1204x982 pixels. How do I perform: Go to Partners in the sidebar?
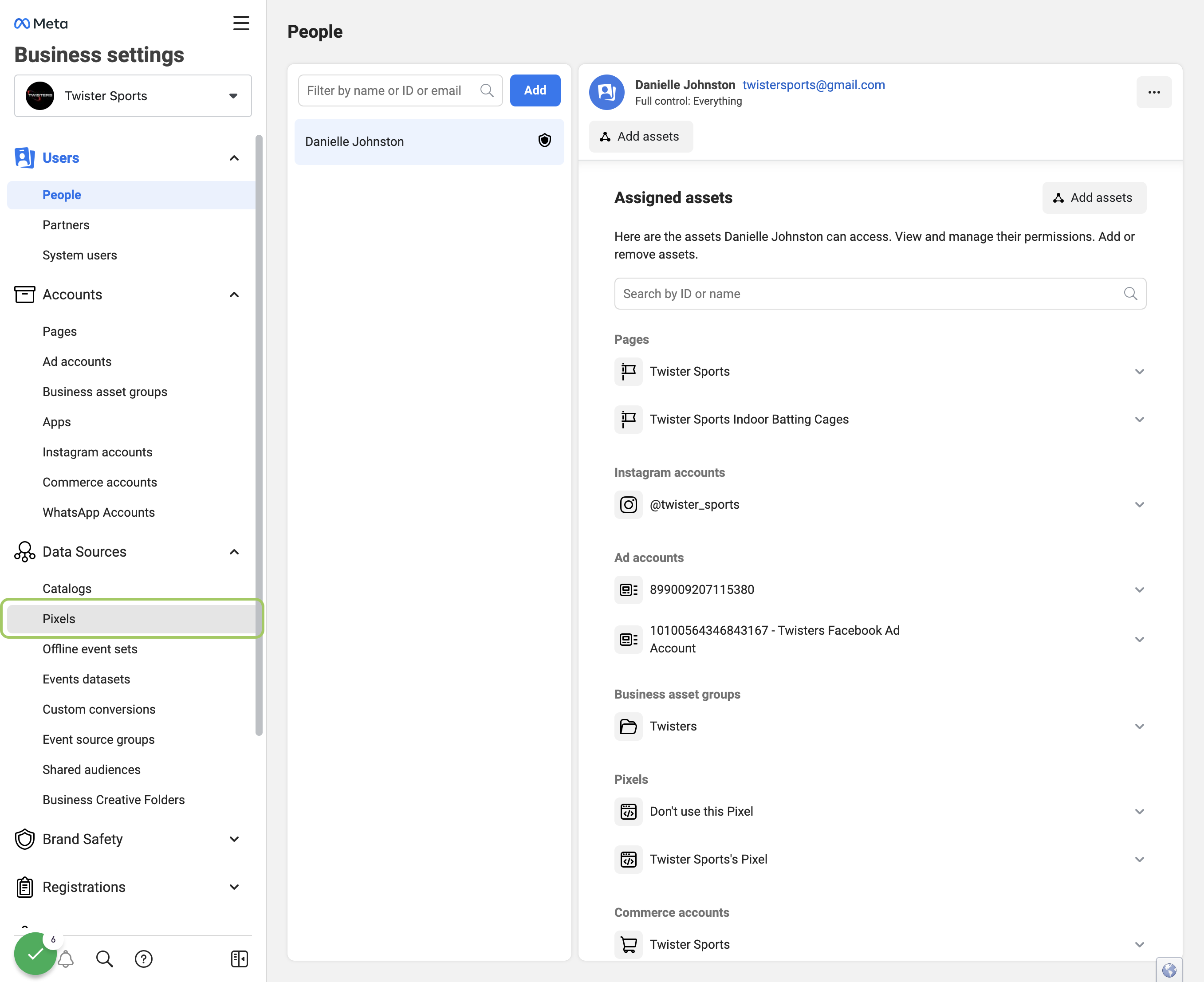[66, 225]
